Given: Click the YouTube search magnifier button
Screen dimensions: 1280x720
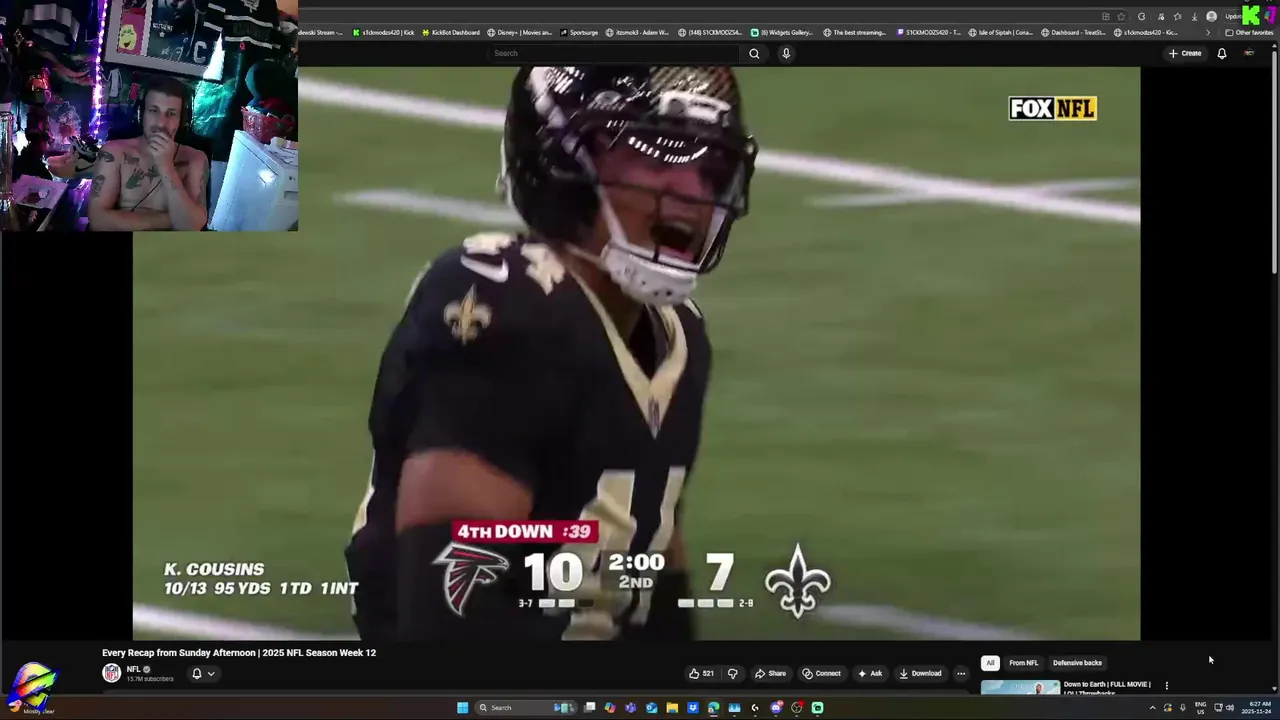Looking at the screenshot, I should 754,53.
